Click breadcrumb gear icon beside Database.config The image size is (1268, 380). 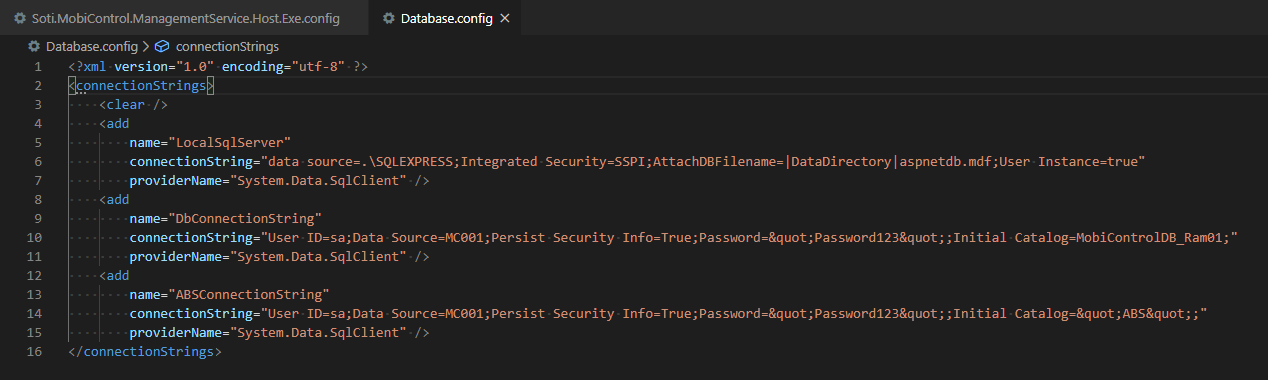[36, 46]
